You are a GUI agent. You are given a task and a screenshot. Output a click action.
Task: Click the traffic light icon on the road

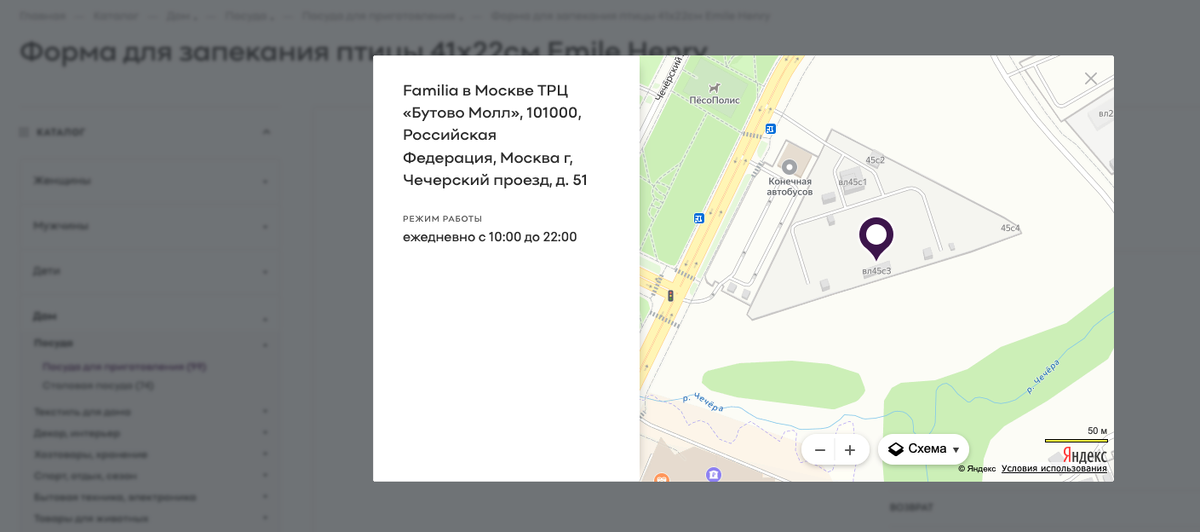[x=670, y=296]
